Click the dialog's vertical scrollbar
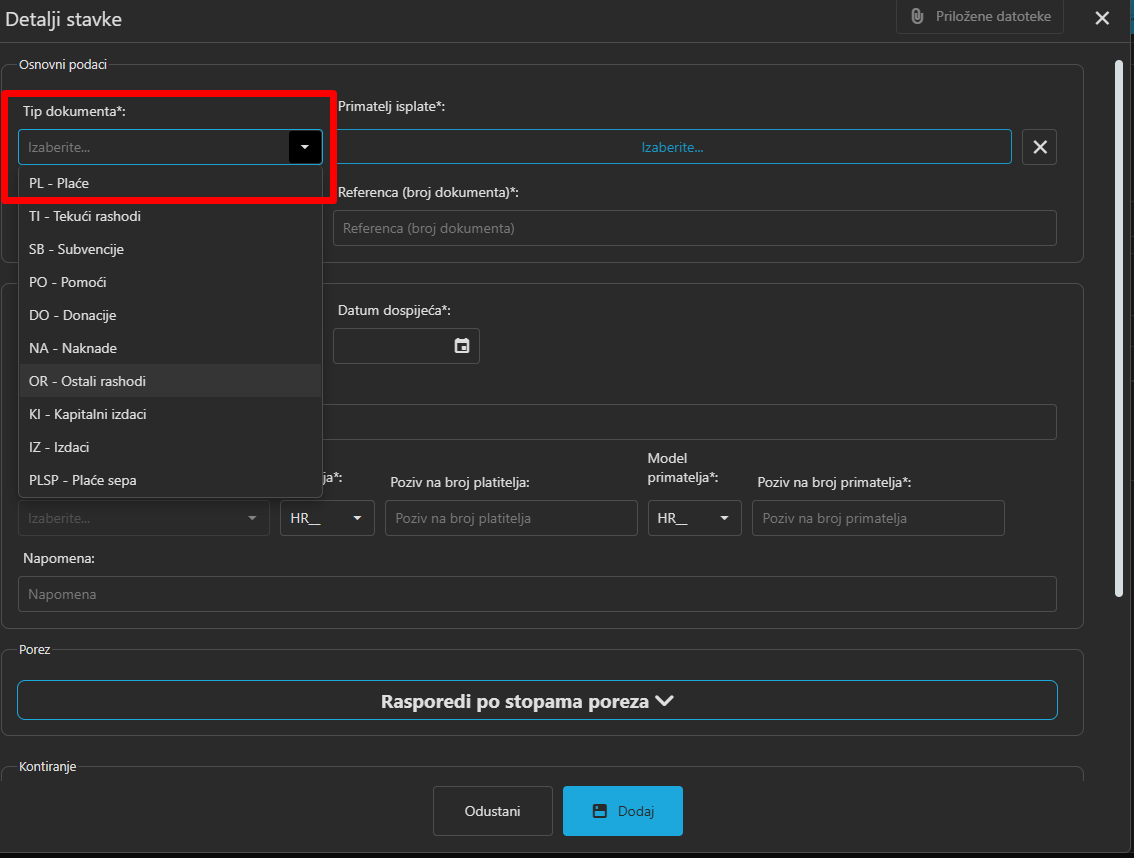Image resolution: width=1134 pixels, height=858 pixels. tap(1119, 330)
